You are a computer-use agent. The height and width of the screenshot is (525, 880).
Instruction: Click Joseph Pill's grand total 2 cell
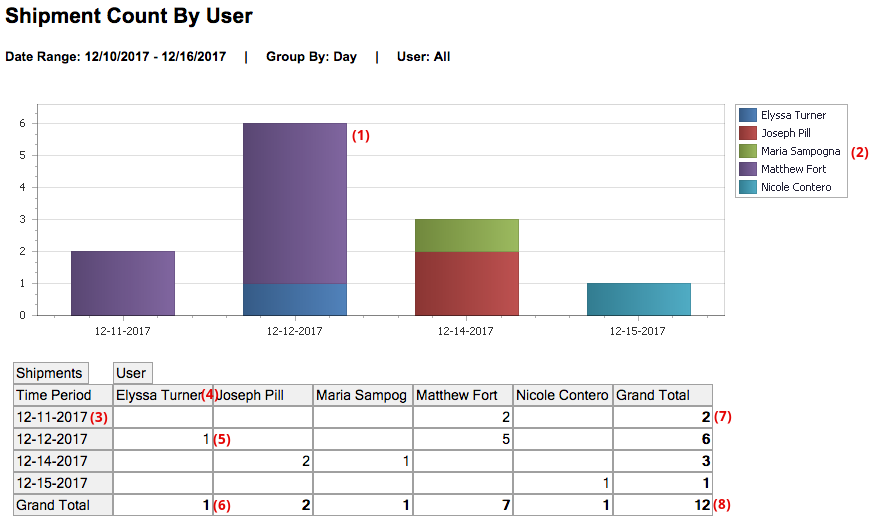[x=263, y=505]
